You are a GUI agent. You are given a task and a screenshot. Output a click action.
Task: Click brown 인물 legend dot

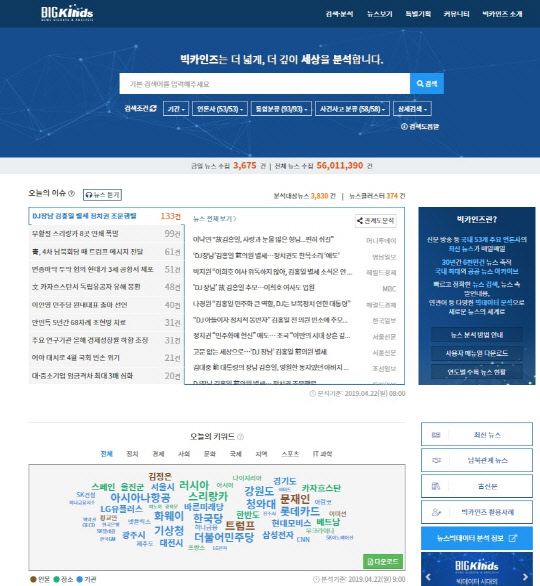pos(33,579)
